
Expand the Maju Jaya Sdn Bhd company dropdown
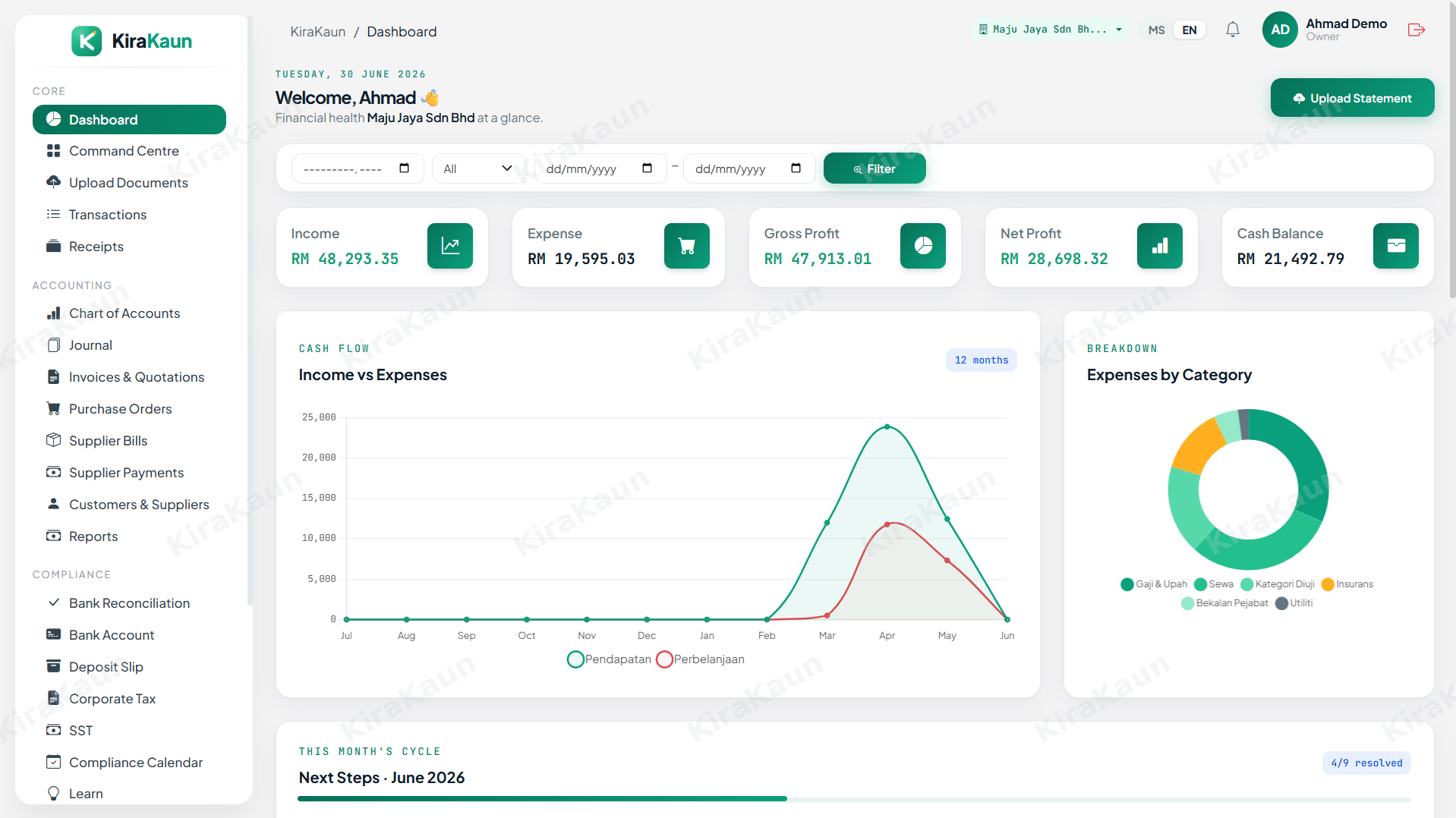coord(1051,30)
